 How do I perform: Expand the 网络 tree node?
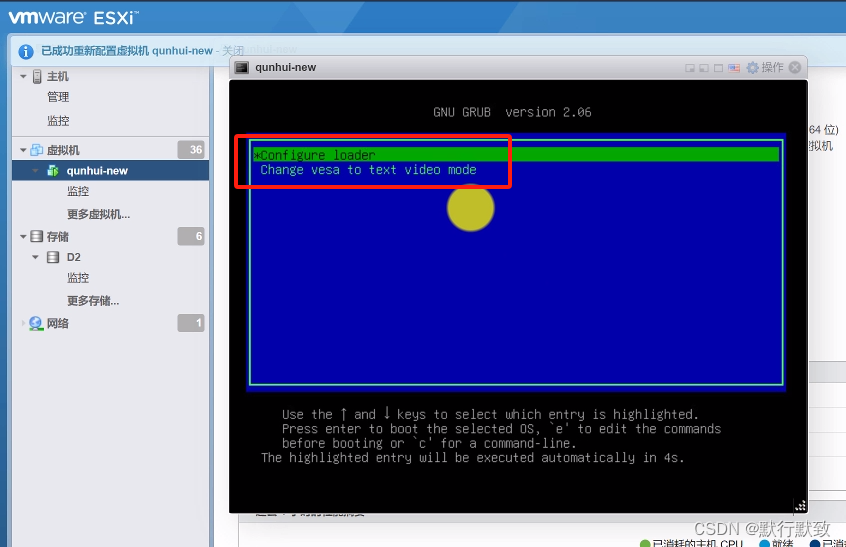click(x=23, y=323)
